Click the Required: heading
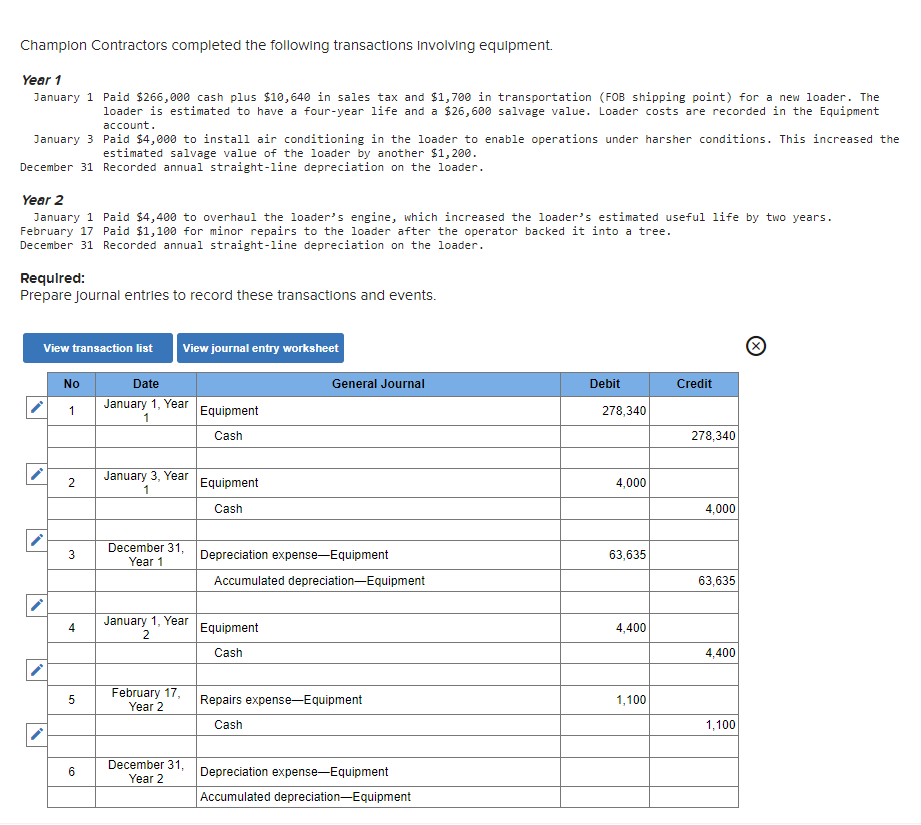This screenshot has height=825, width=921. 52,278
